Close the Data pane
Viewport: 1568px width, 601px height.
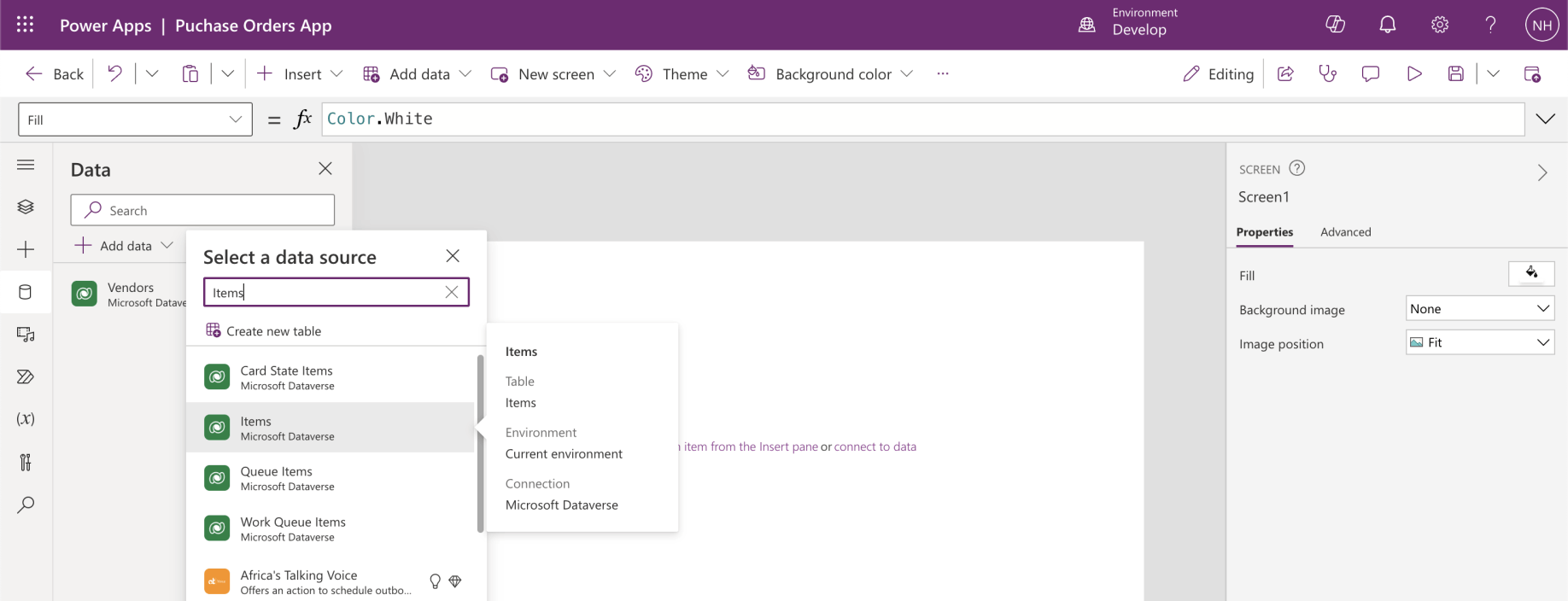click(325, 169)
